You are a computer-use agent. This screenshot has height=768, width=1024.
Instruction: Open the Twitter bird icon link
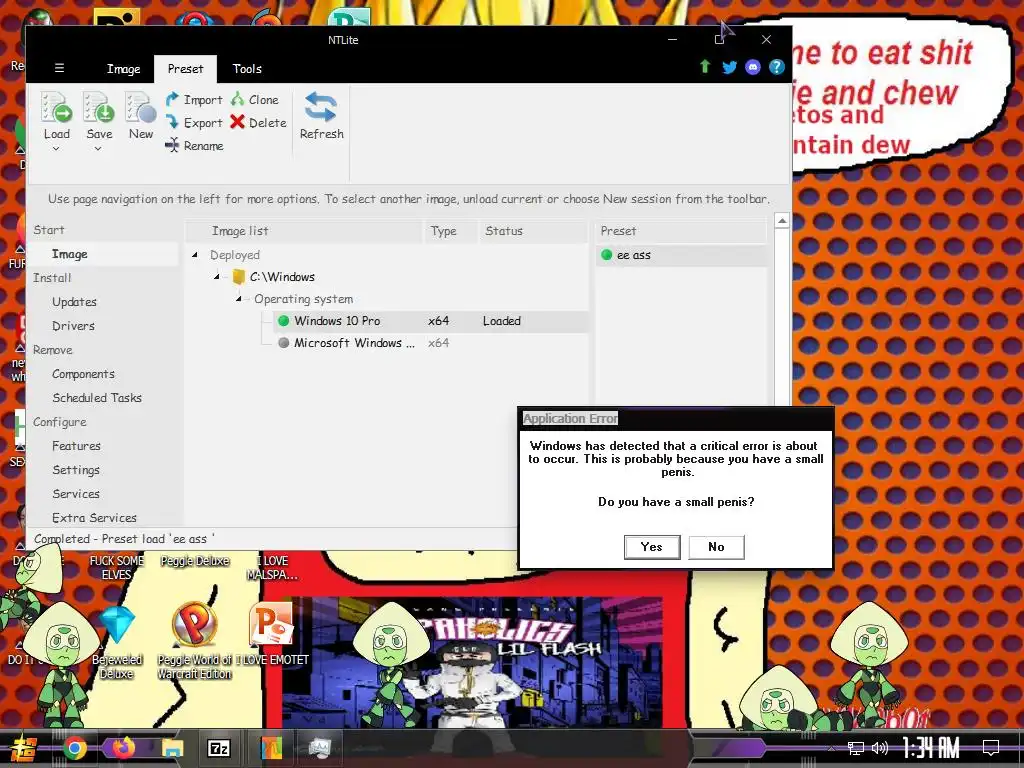click(729, 67)
